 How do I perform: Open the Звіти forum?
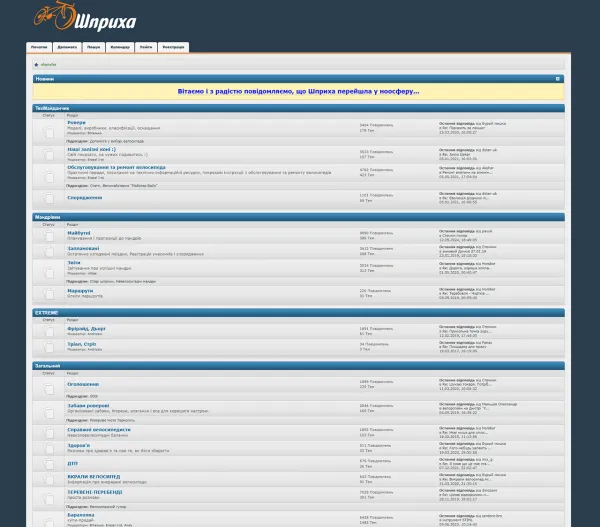coord(74,263)
